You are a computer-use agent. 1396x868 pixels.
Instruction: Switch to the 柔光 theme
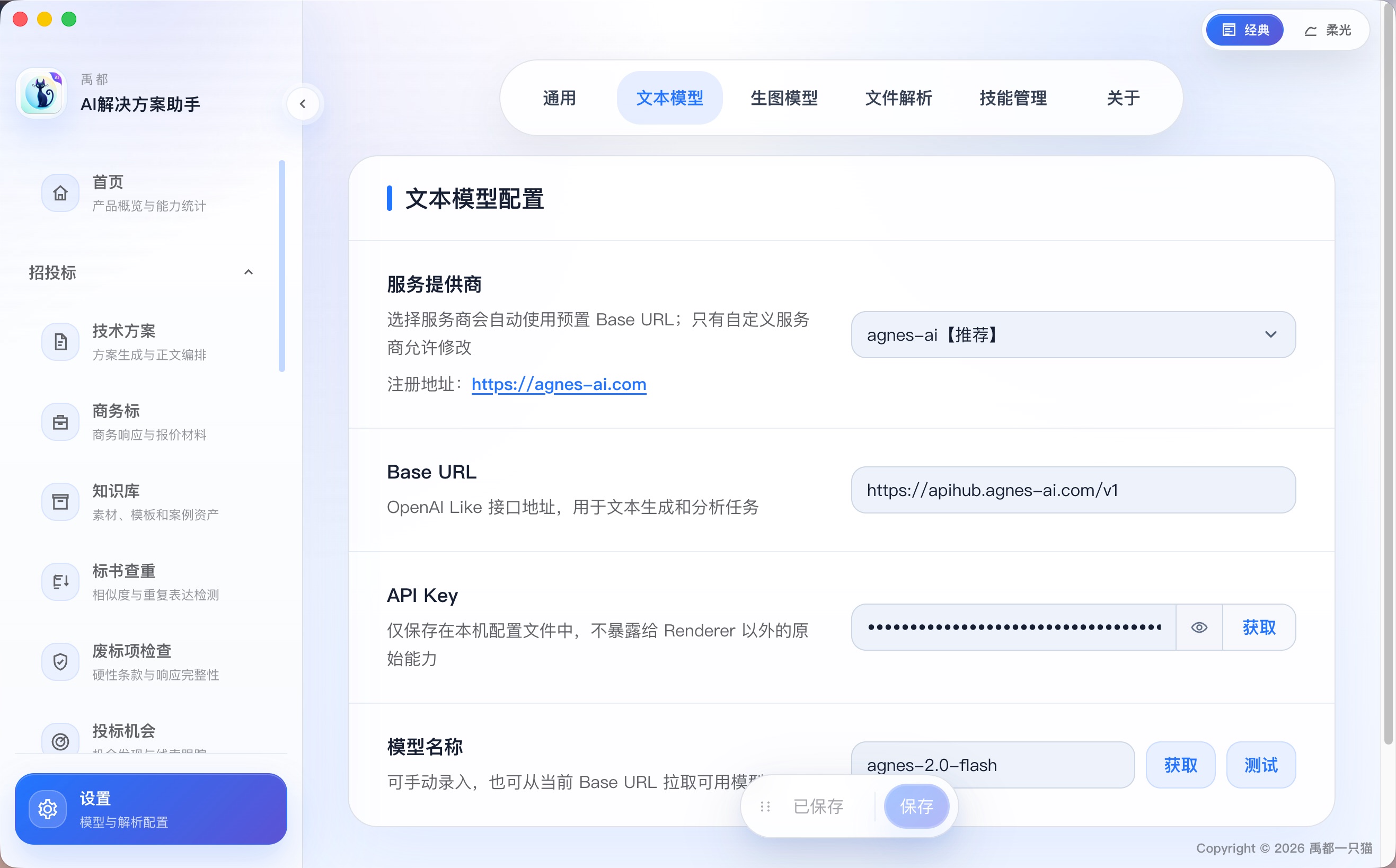coord(1328,30)
